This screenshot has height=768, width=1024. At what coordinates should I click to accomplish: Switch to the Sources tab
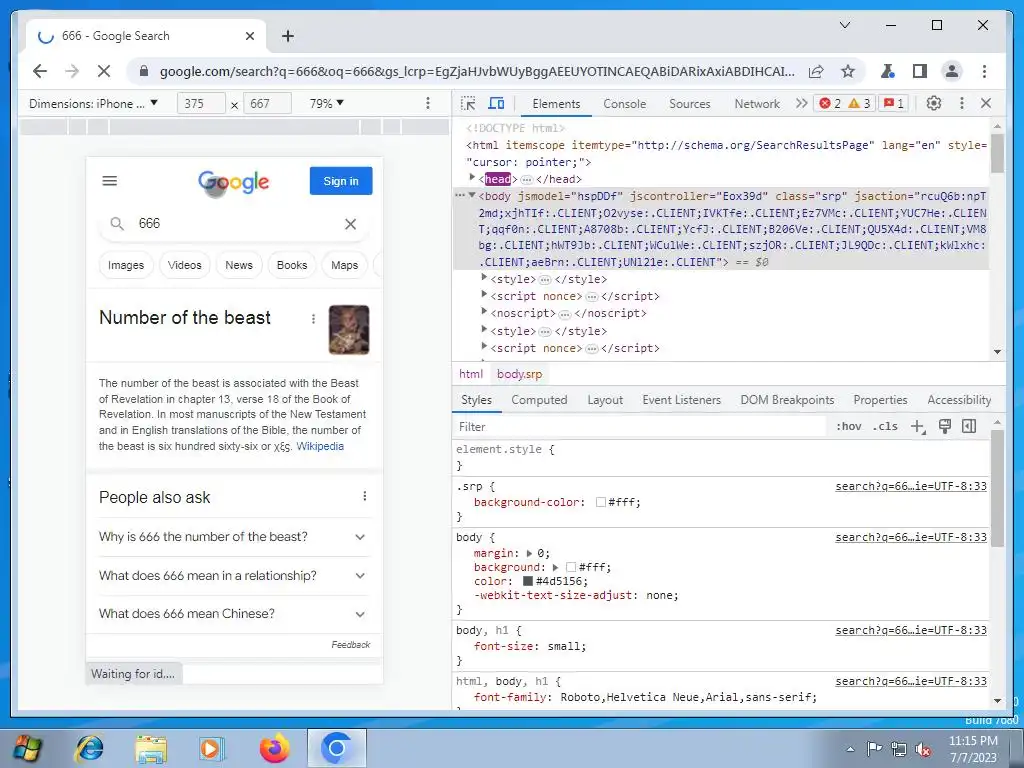(690, 104)
